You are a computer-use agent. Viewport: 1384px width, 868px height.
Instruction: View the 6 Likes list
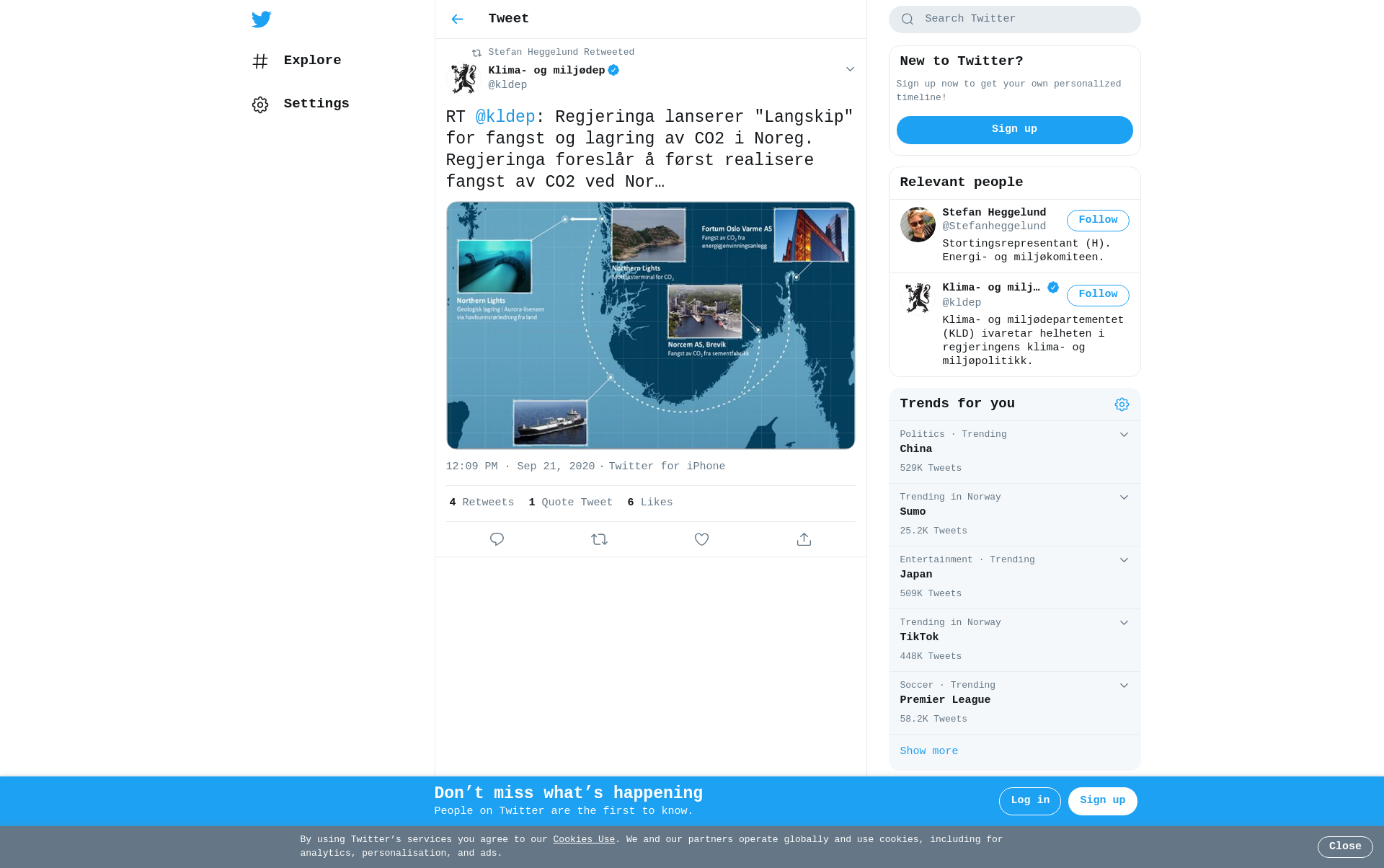click(649, 502)
